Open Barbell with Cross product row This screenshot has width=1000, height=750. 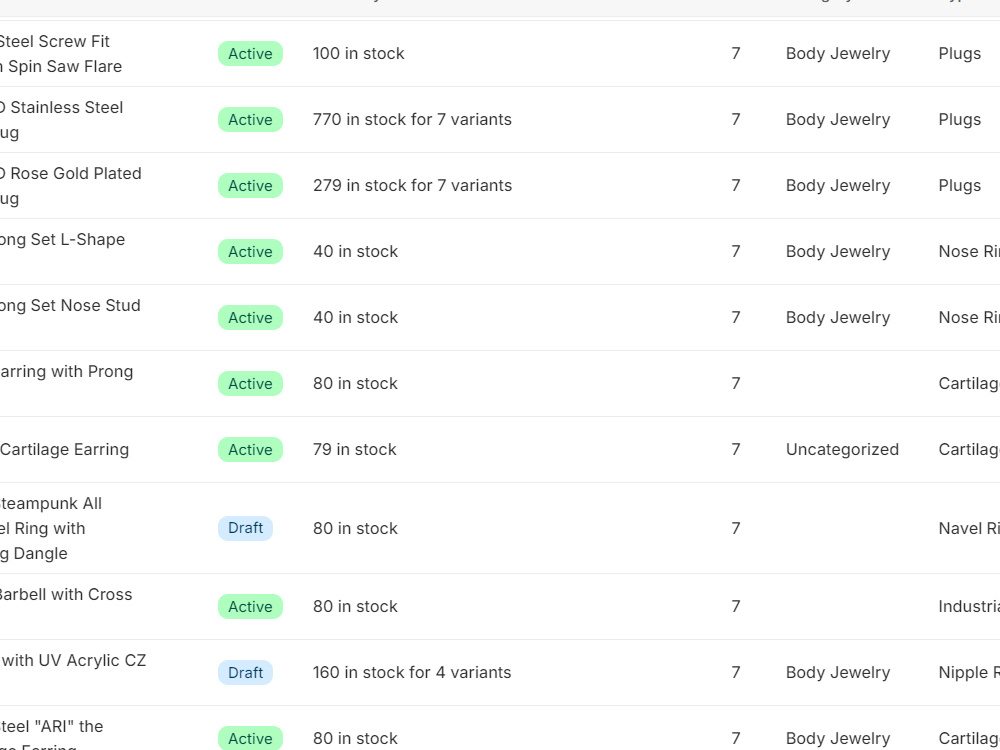point(66,594)
